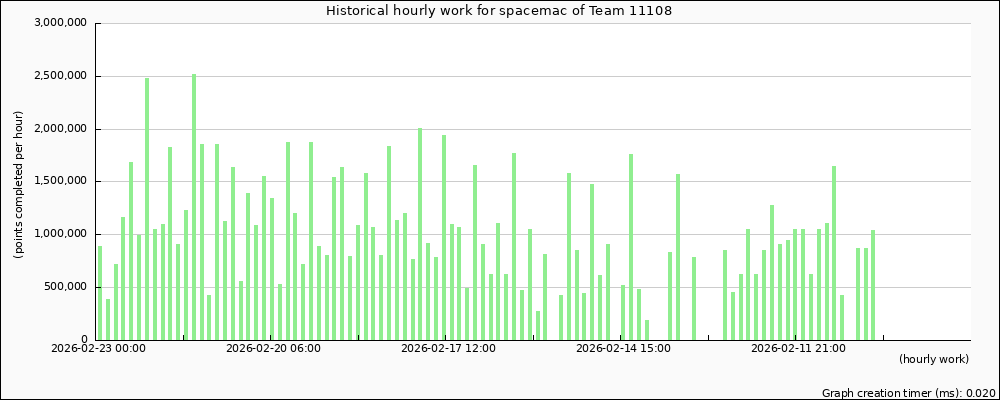Select the 2026-02-20 06:00 date label
Screen dimensions: 1000x400
click(273, 349)
